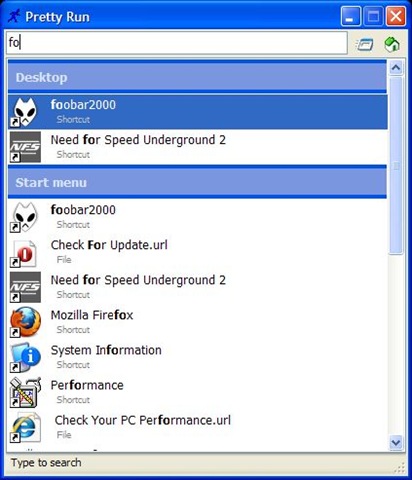Click the Performance chart icon
Viewport: 412px width, 480px height.
pos(25,392)
